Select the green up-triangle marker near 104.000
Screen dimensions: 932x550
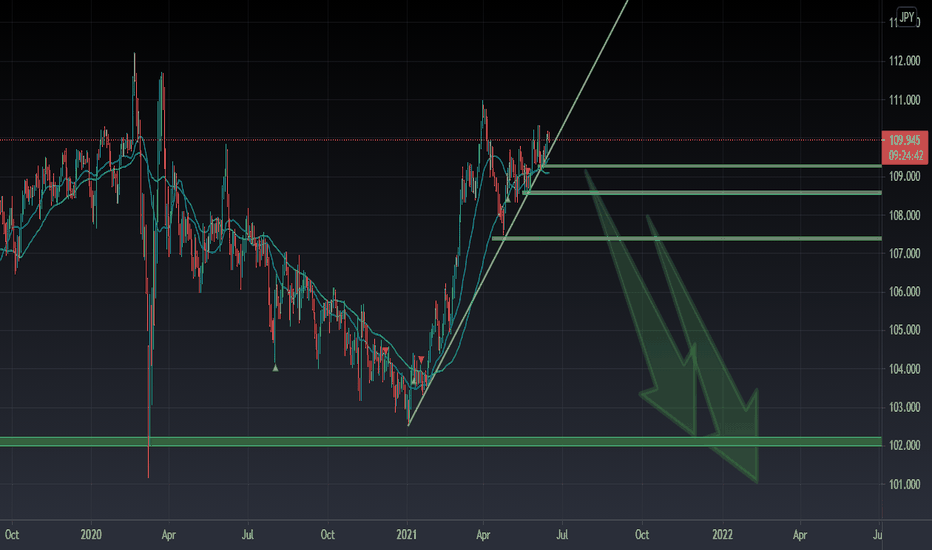(x=275, y=368)
